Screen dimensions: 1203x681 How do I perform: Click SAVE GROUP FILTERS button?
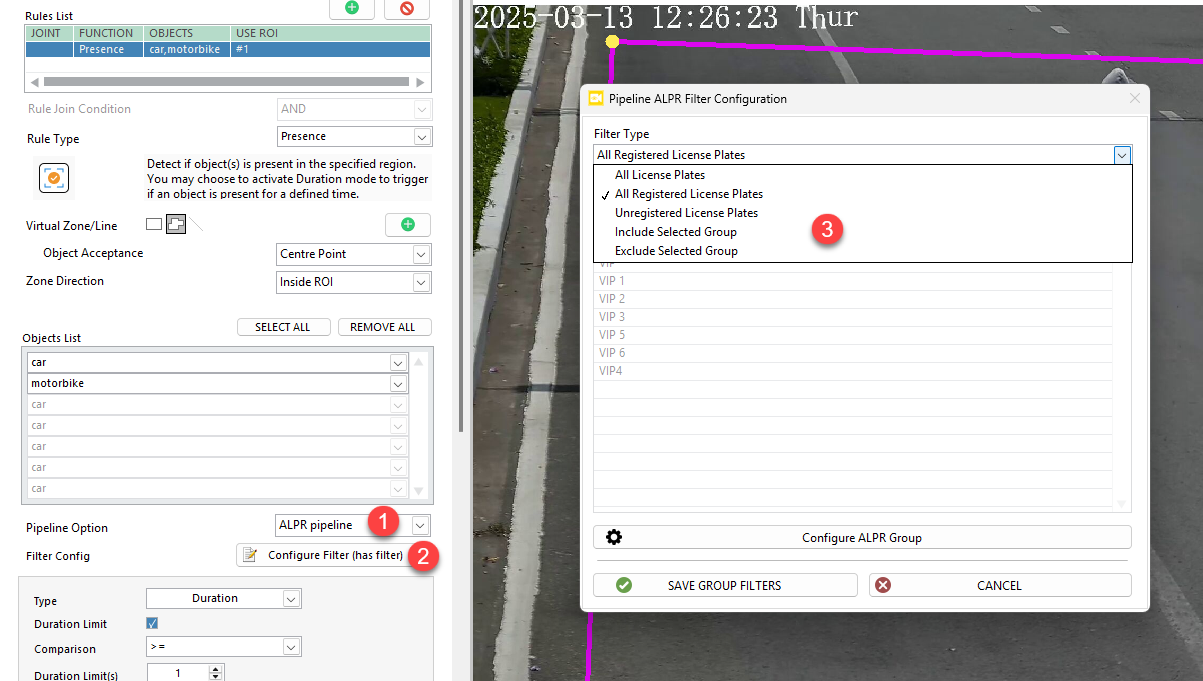(x=724, y=585)
